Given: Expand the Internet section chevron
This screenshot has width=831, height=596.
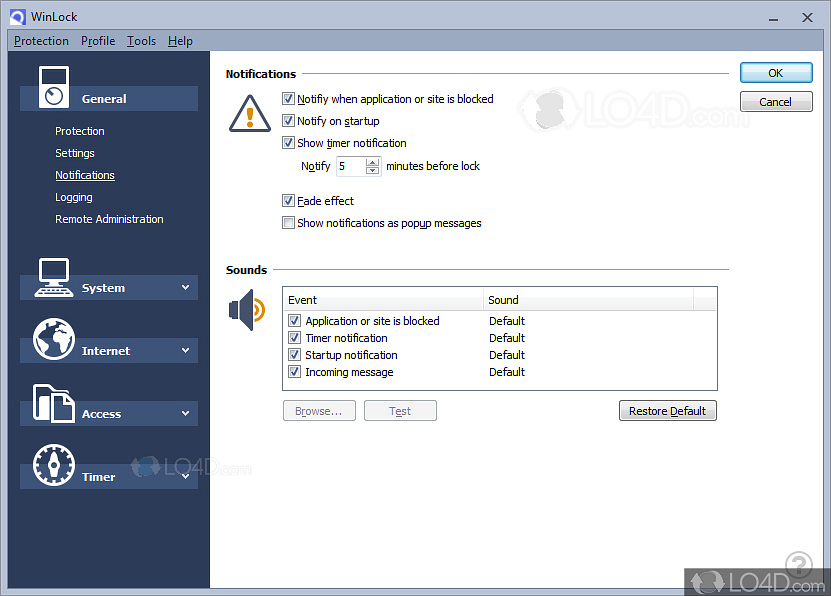Looking at the screenshot, I should point(185,351).
